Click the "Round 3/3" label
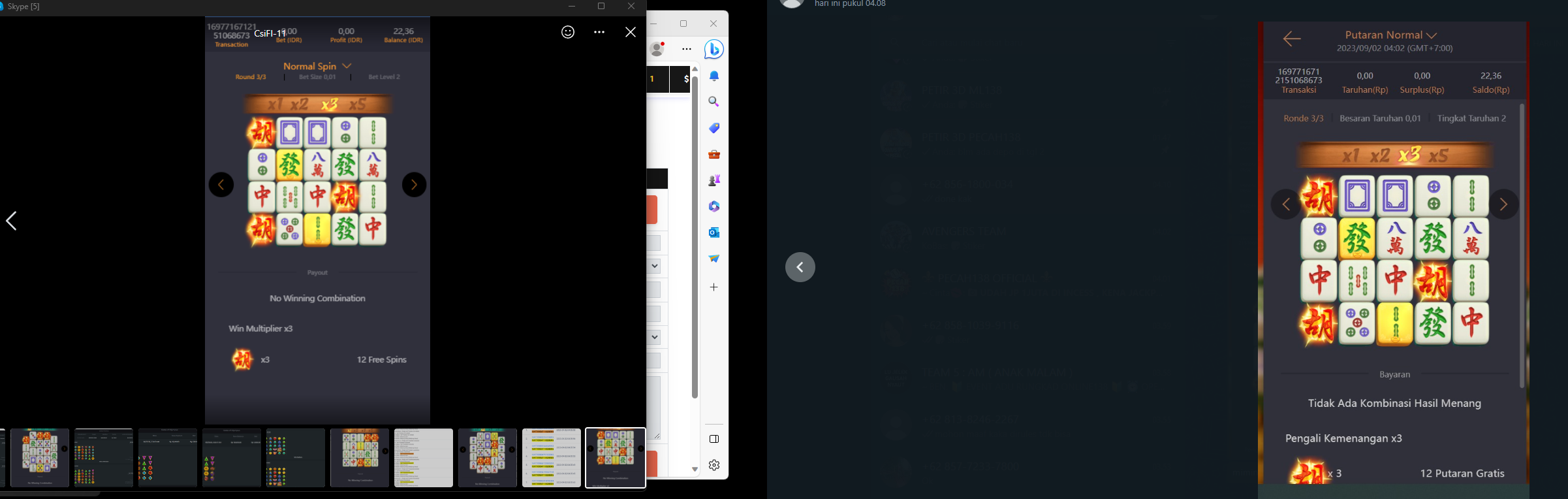 pos(251,77)
